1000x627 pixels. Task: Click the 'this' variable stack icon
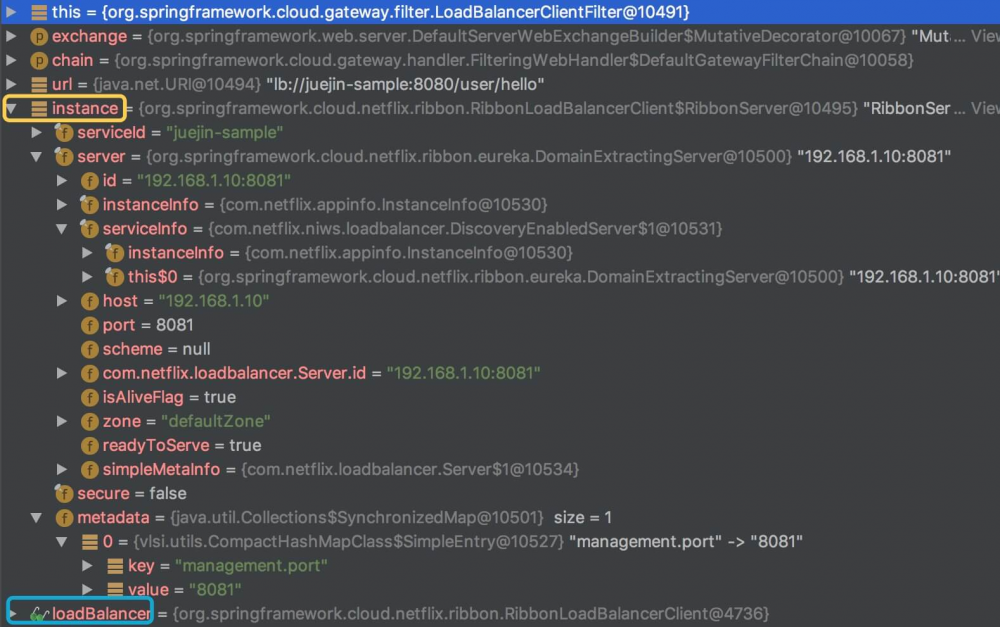coord(39,12)
